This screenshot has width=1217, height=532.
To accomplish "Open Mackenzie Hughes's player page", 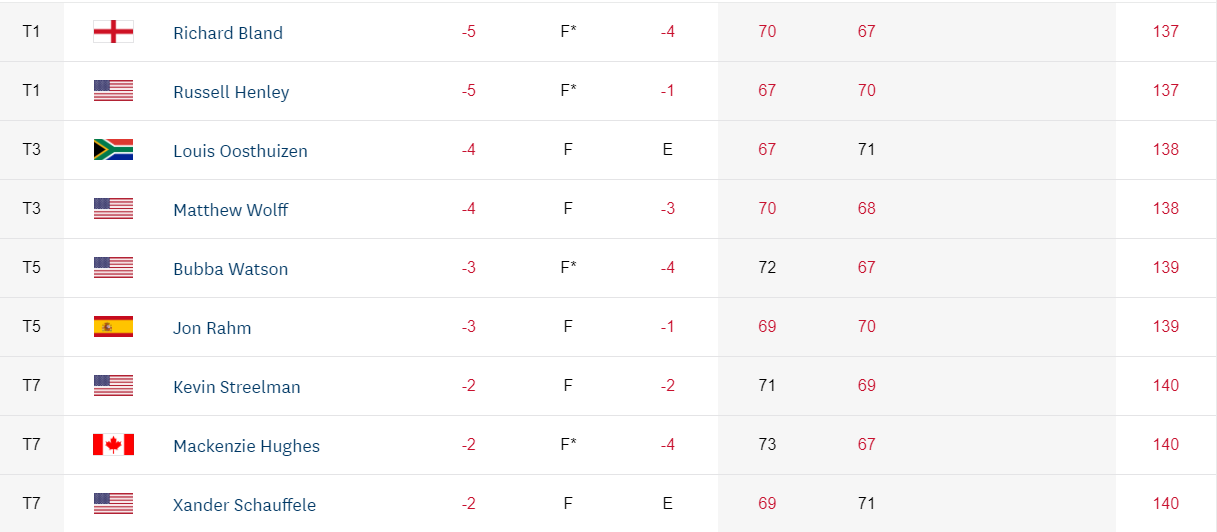I will 246,446.
